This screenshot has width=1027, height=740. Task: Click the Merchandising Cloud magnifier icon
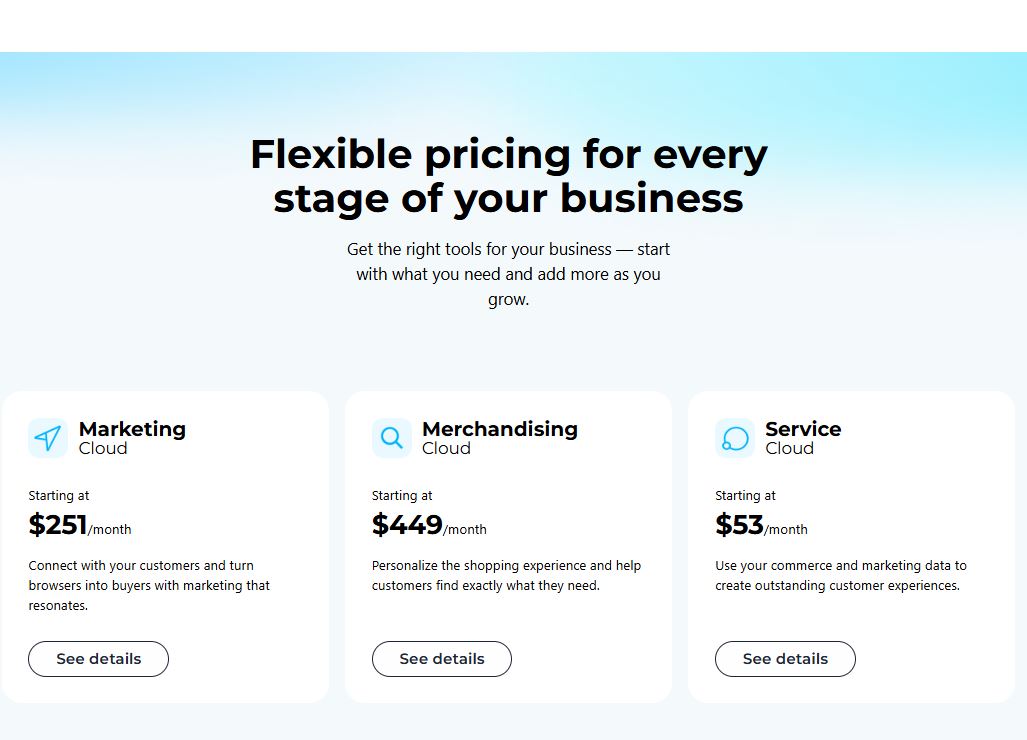392,438
